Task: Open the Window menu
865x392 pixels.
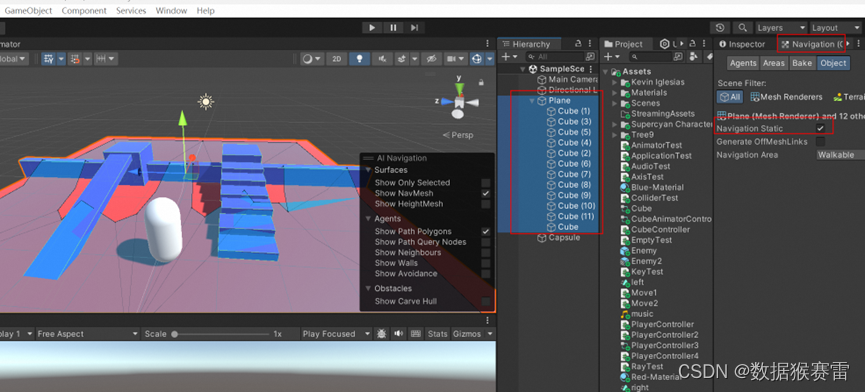Action: [x=171, y=10]
